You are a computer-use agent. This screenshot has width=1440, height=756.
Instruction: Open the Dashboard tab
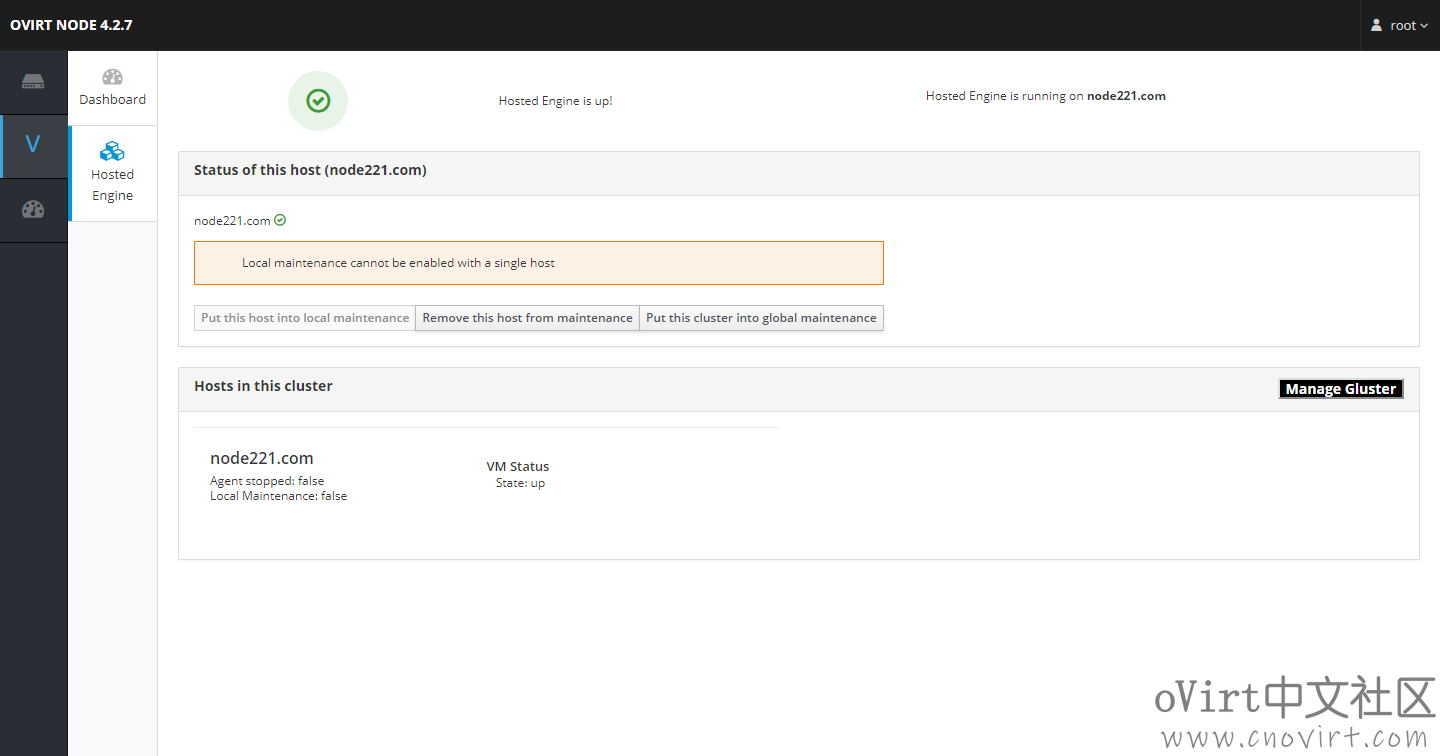[x=113, y=88]
